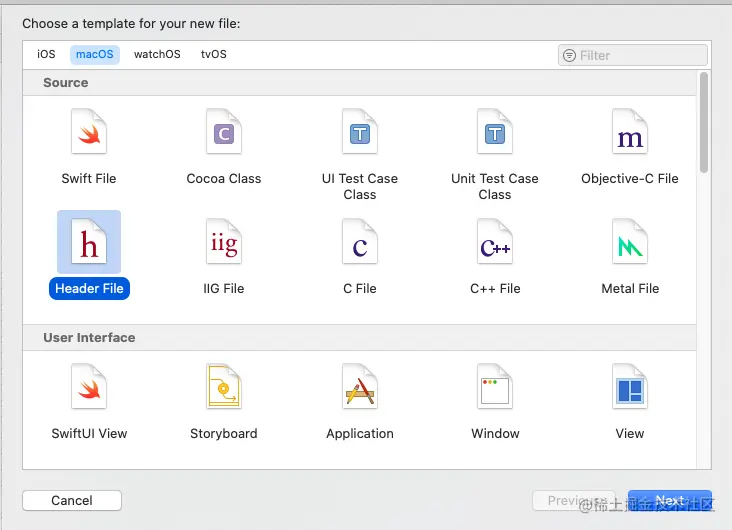Click the "Unit Test Case Class" label
The height and width of the screenshot is (530, 732).
(x=495, y=186)
